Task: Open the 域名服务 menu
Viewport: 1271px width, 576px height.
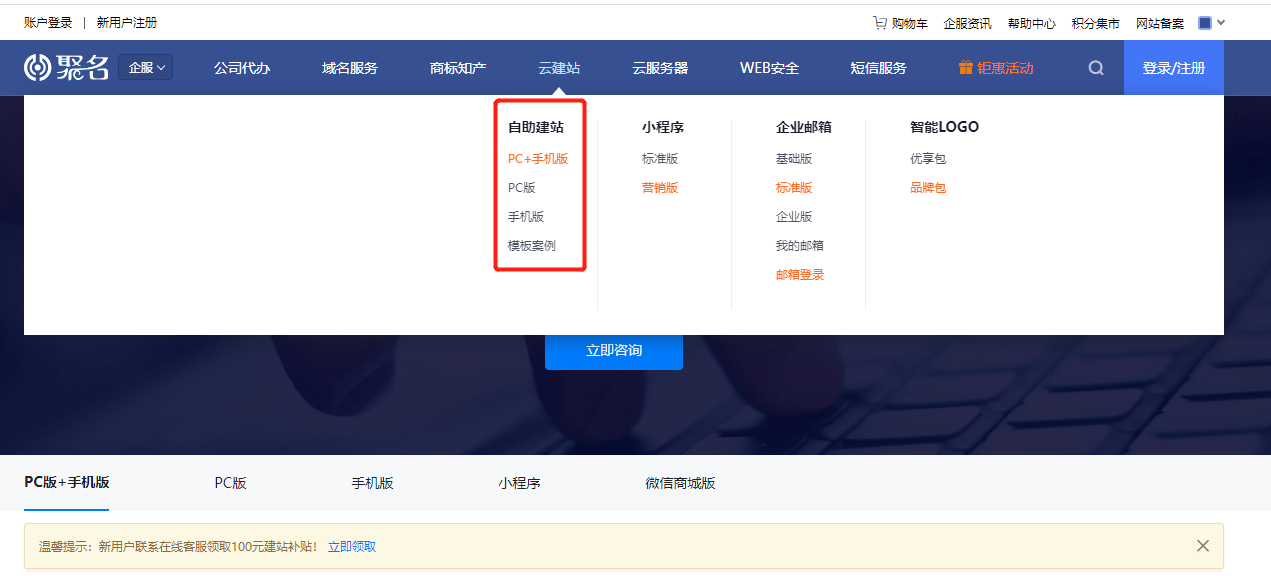Action: pos(350,68)
